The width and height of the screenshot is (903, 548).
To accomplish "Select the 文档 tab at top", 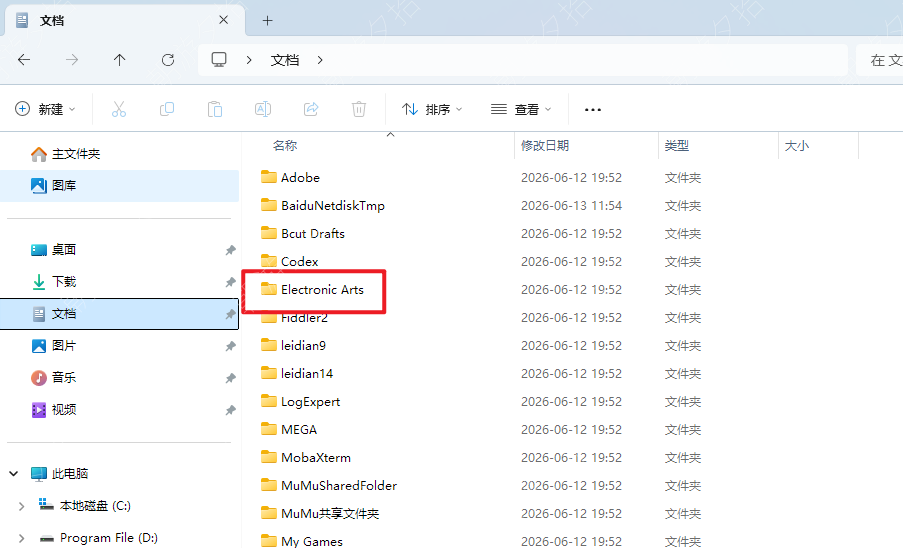I will point(124,21).
